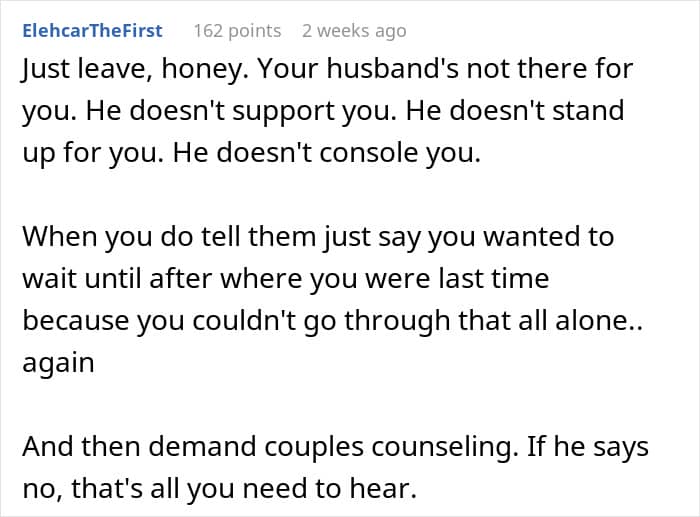700x517 pixels.
Task: Click the 162 points score label
Action: (237, 31)
